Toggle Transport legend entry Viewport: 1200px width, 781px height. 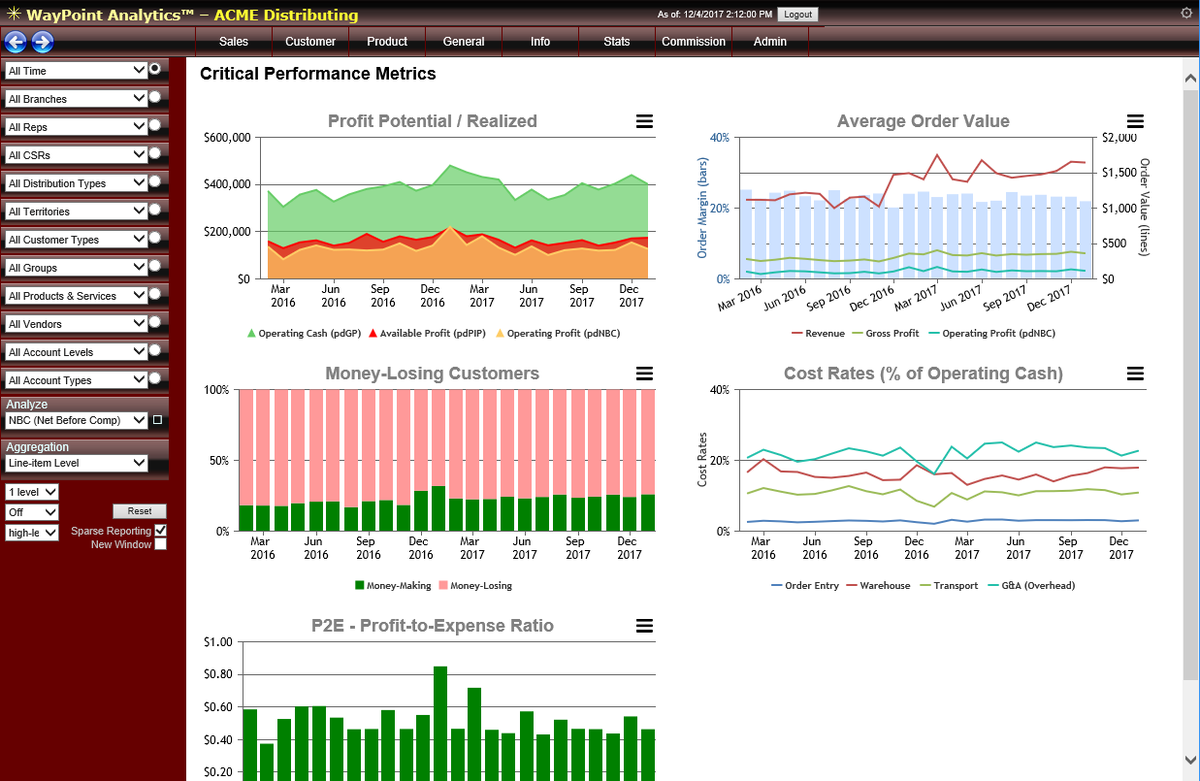click(x=949, y=585)
